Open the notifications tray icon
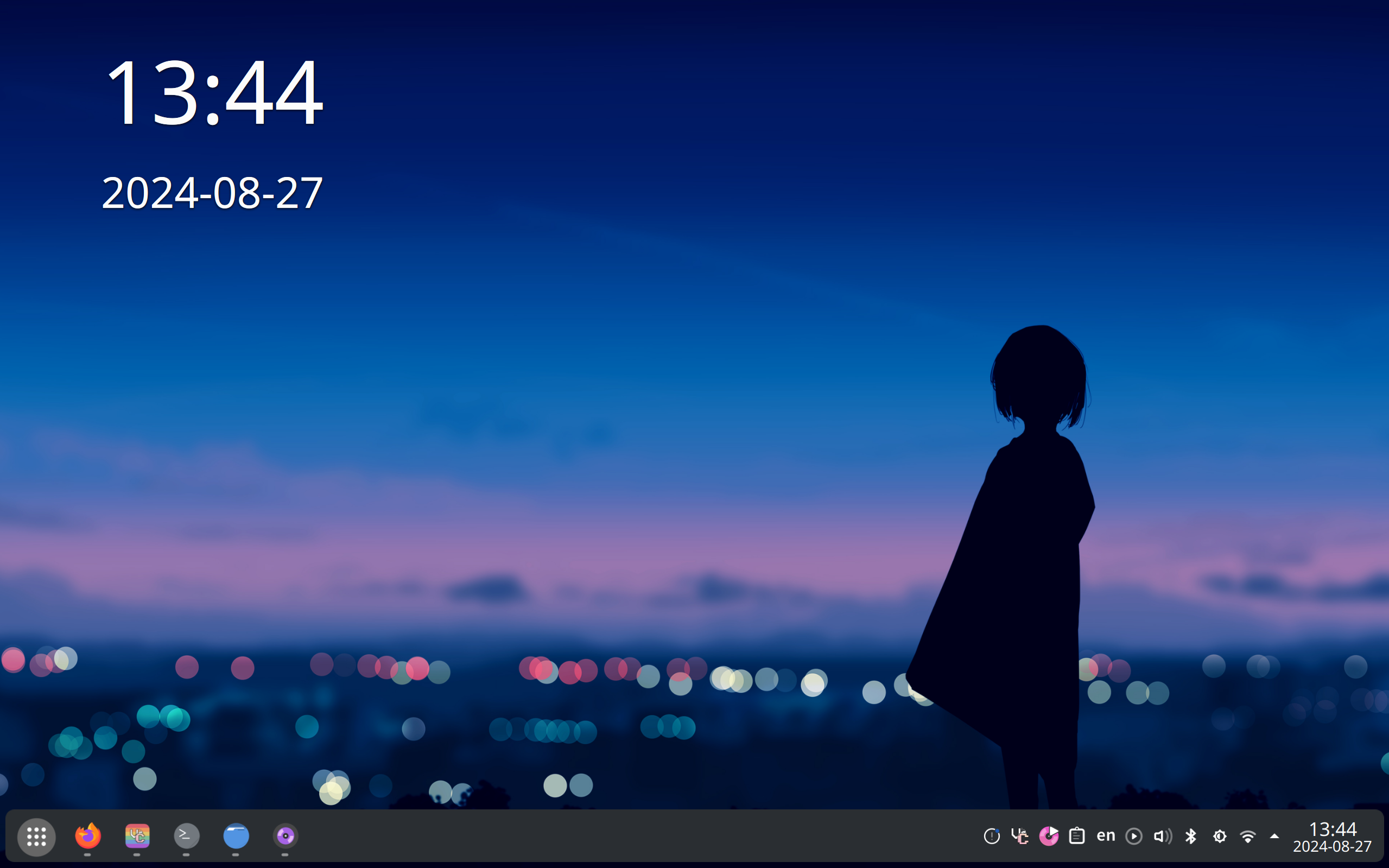Screen dimensions: 1389x868 (991, 837)
